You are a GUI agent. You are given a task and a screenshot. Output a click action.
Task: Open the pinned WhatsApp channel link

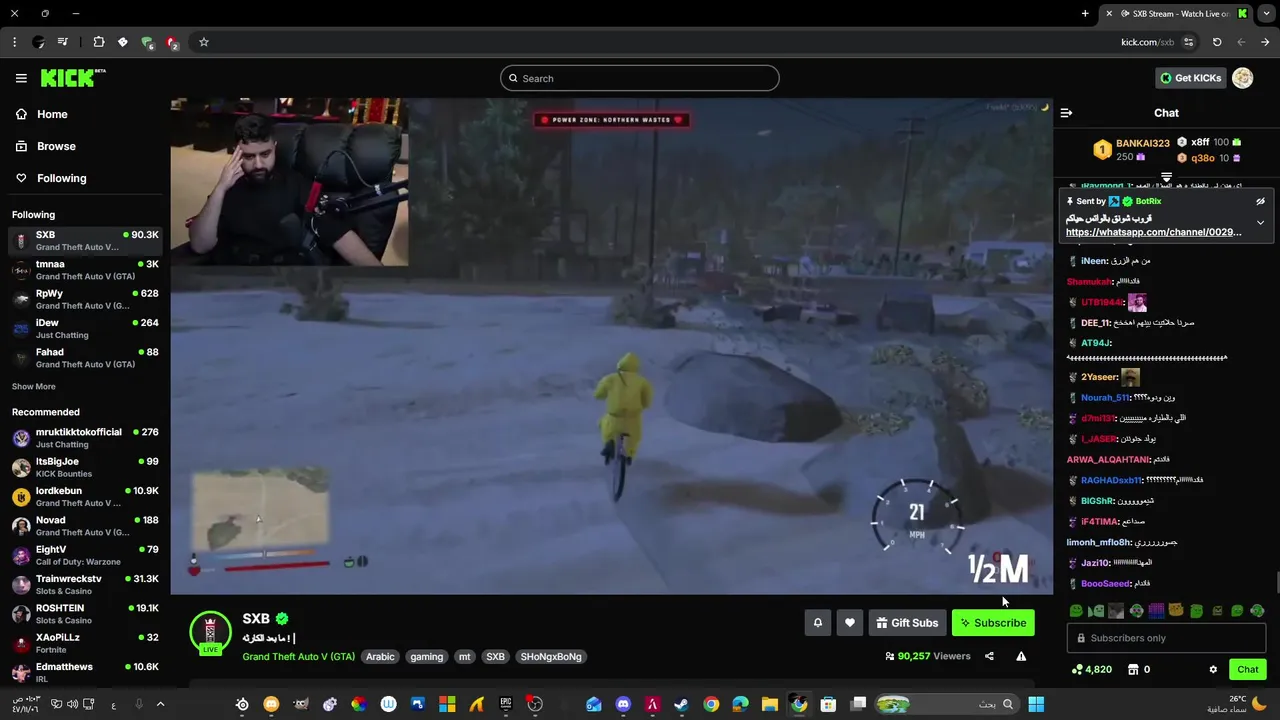1154,232
